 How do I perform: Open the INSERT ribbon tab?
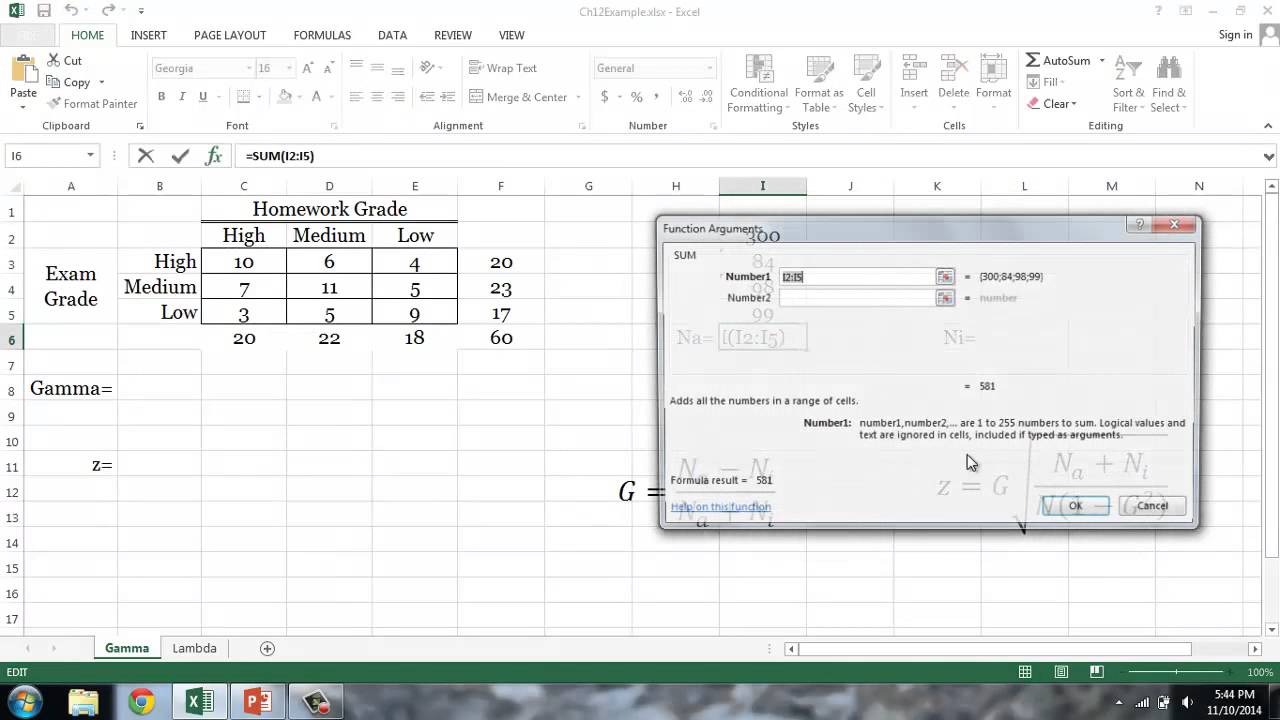[149, 35]
